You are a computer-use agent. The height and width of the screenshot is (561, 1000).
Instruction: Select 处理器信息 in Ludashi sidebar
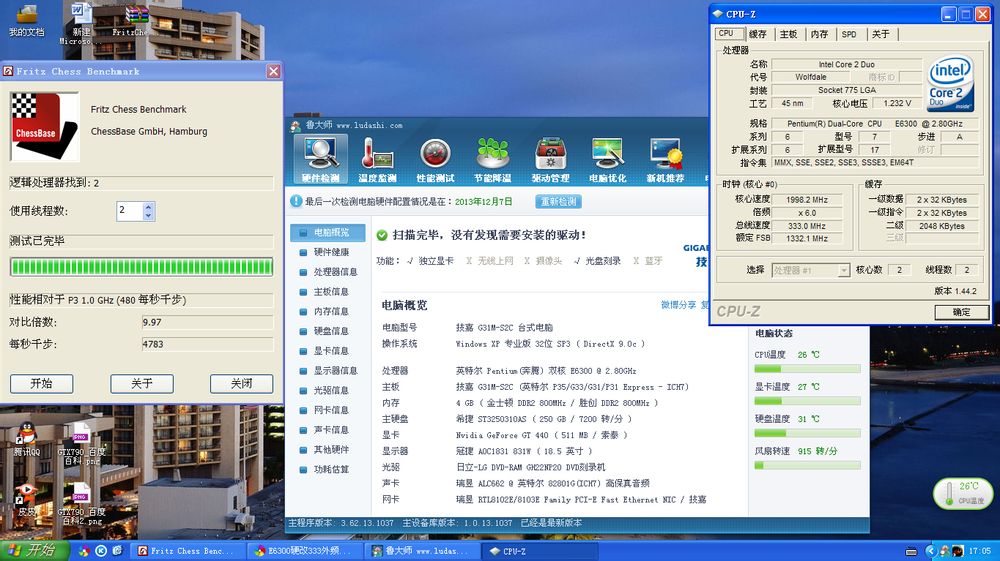pyautogui.click(x=328, y=272)
